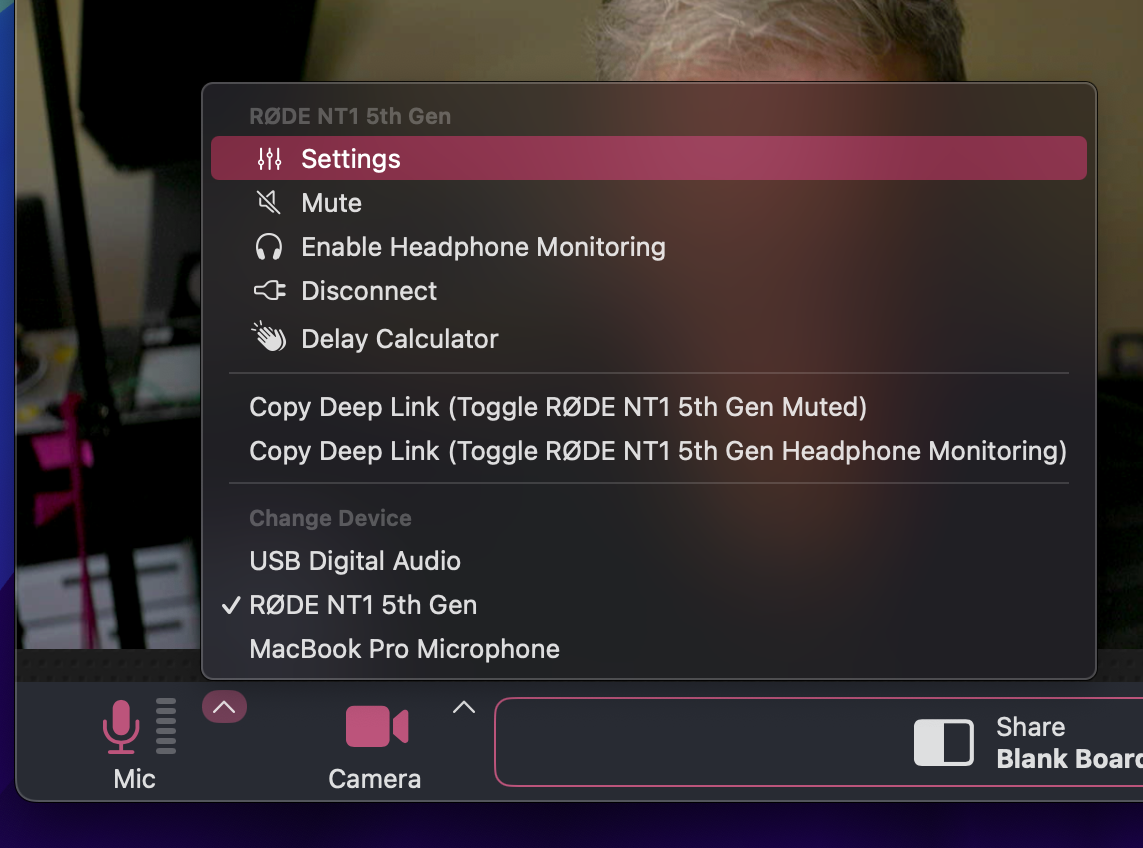Open Settings in the RØDE mic menu

pos(649,158)
